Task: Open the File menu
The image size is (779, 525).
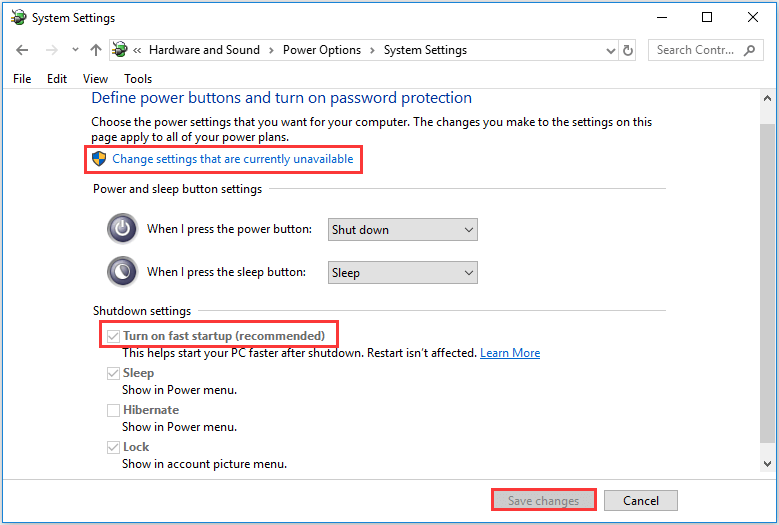Action: click(22, 79)
